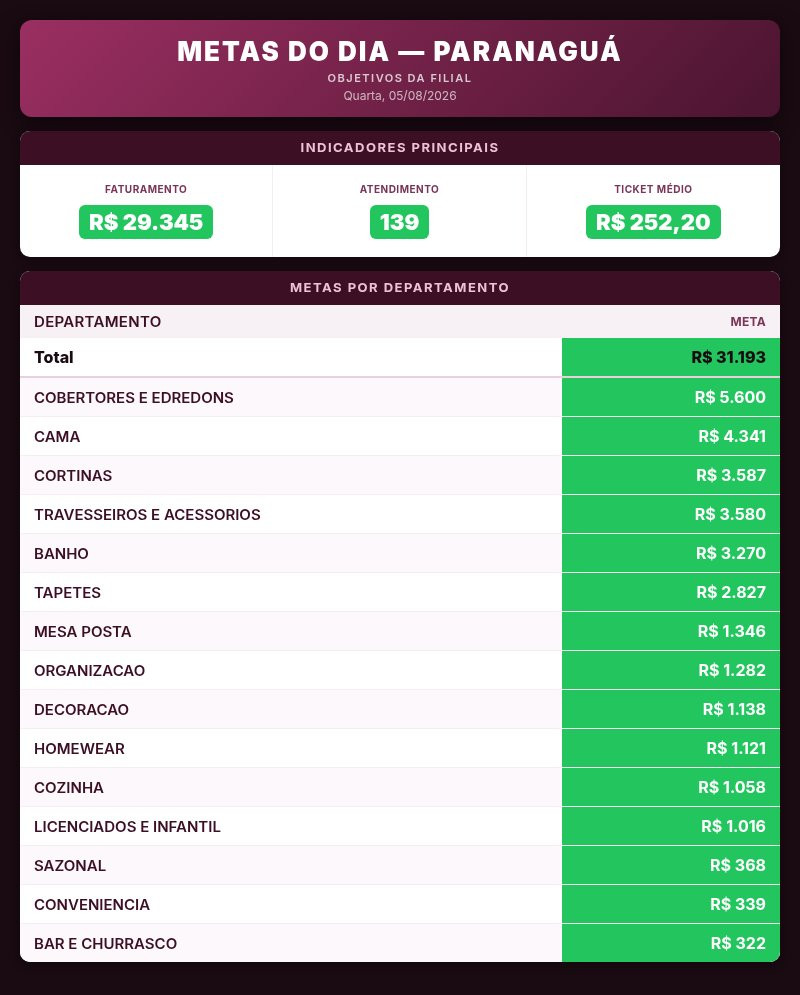Click LICENCIADOS E INFANTIL row label
Screen dimensions: 800x995
click(128, 827)
